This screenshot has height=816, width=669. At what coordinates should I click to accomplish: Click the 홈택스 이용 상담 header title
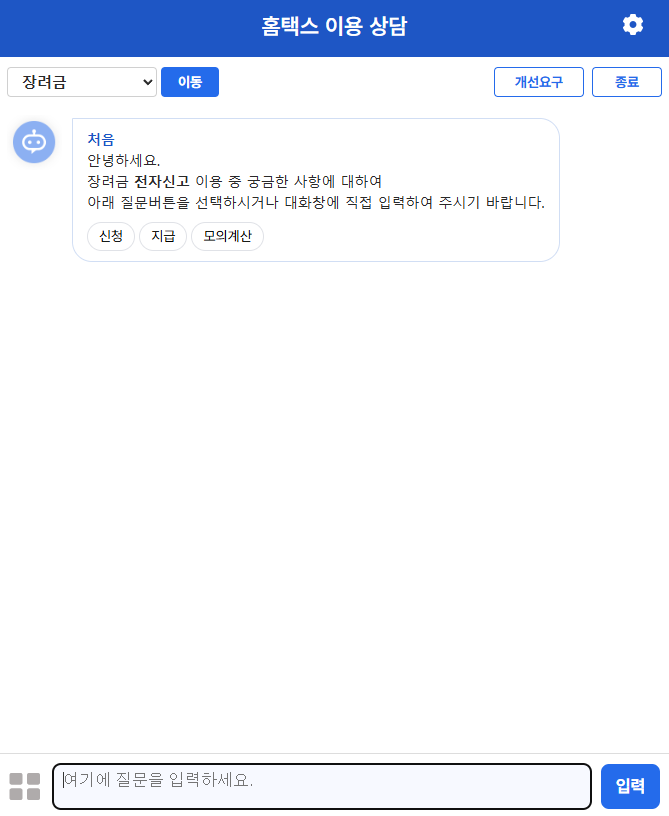point(334,26)
